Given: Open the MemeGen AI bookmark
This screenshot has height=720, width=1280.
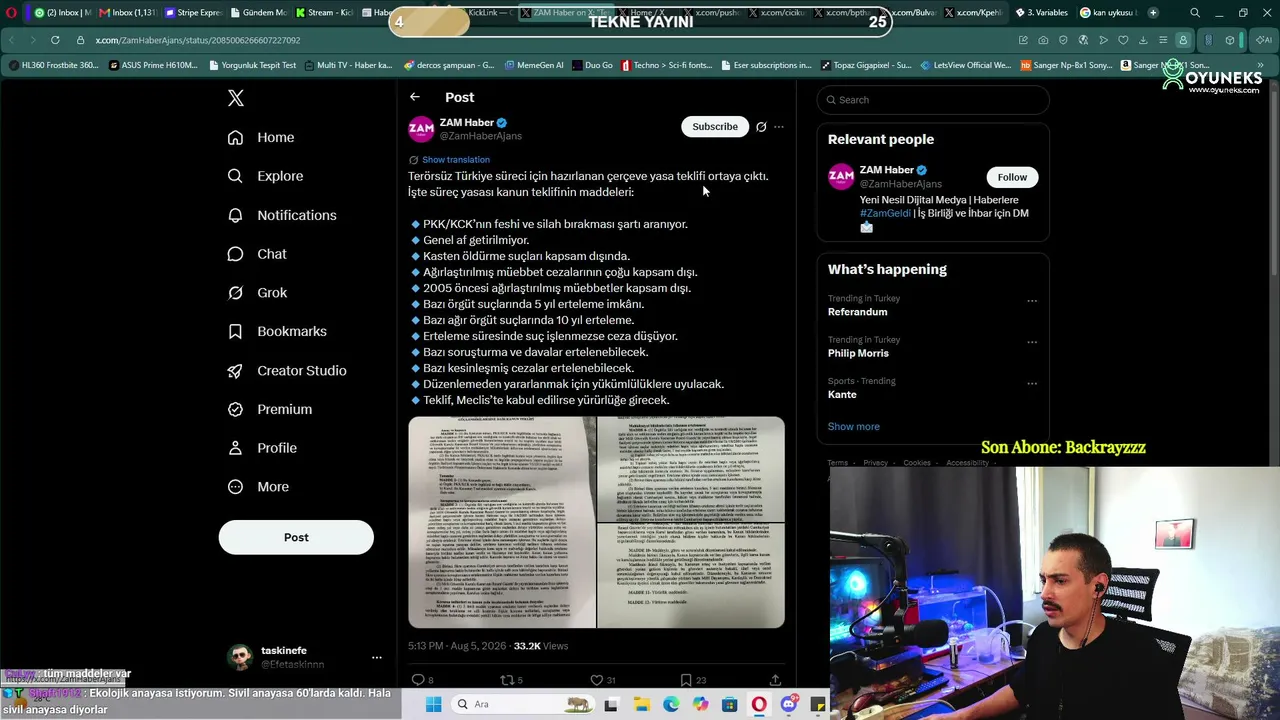Looking at the screenshot, I should point(534,65).
